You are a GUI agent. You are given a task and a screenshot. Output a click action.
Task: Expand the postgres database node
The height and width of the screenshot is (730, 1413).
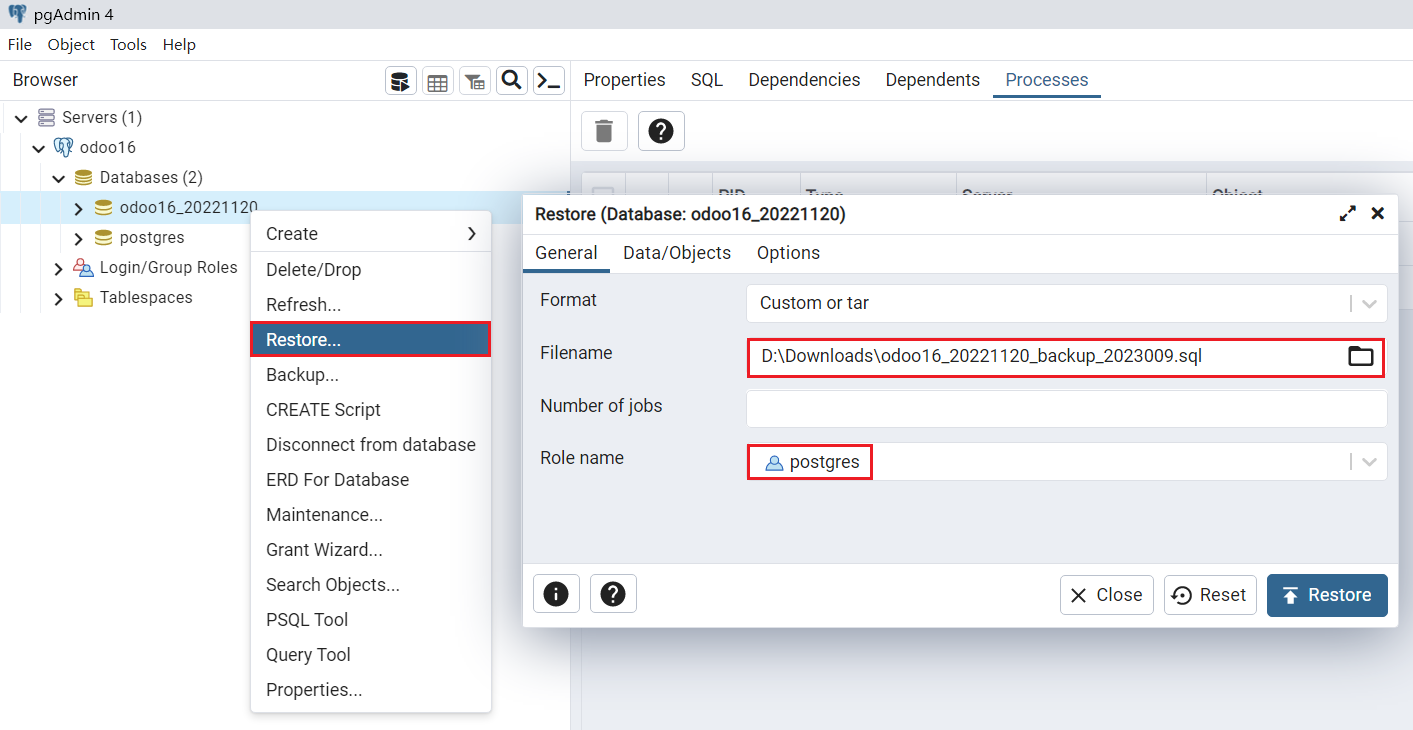(79, 238)
